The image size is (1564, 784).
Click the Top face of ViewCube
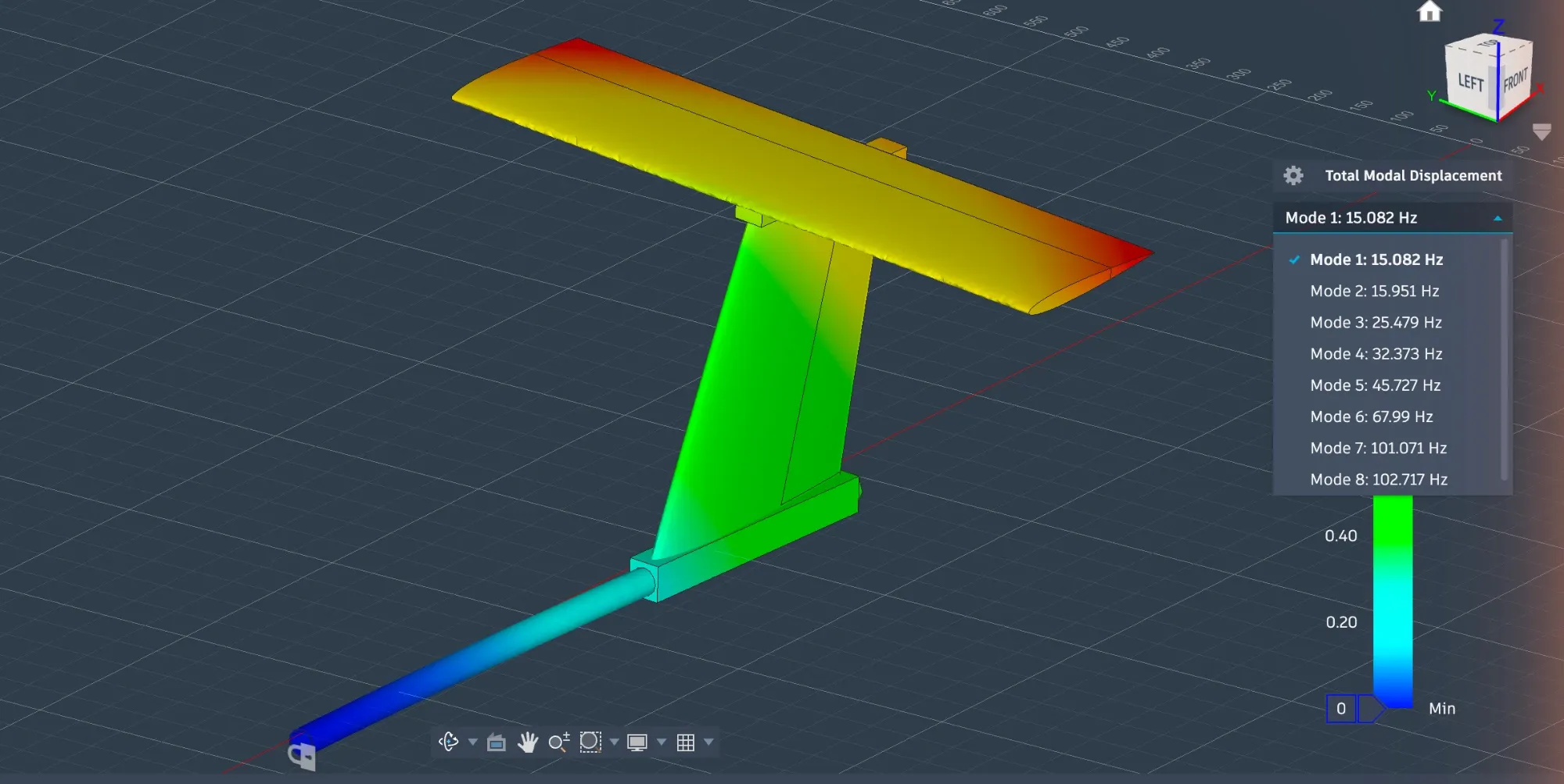click(1488, 44)
